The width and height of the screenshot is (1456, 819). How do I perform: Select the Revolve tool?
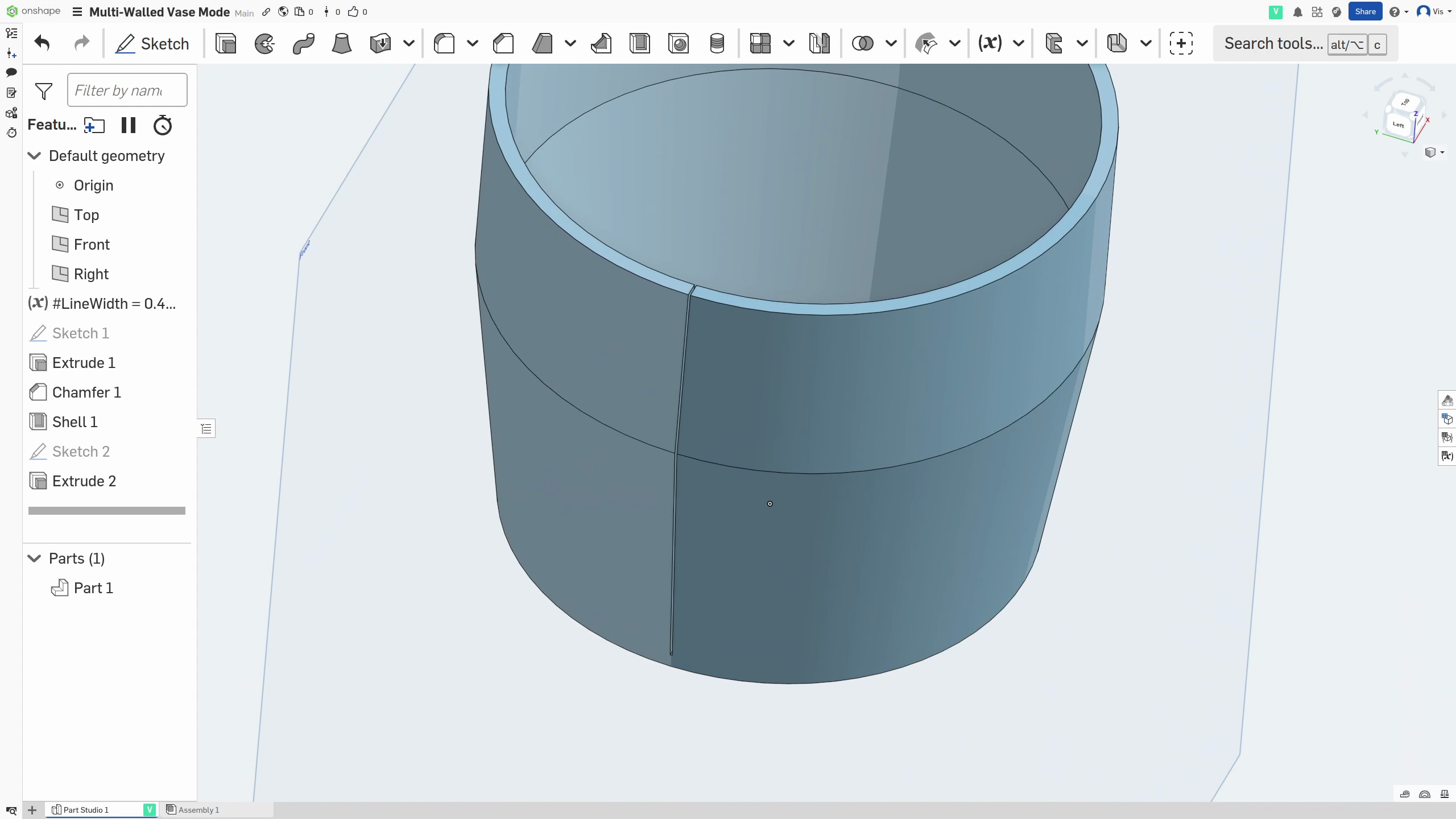[264, 43]
